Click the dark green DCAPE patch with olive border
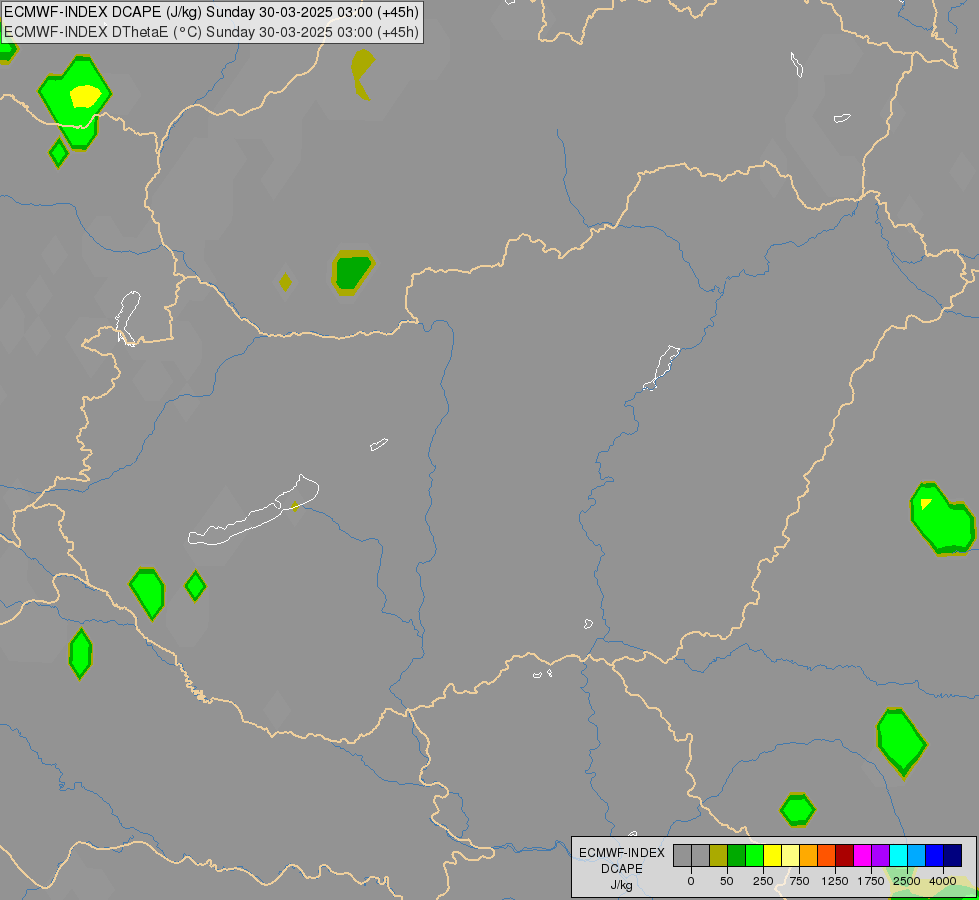The height and width of the screenshot is (900, 979). (x=353, y=272)
